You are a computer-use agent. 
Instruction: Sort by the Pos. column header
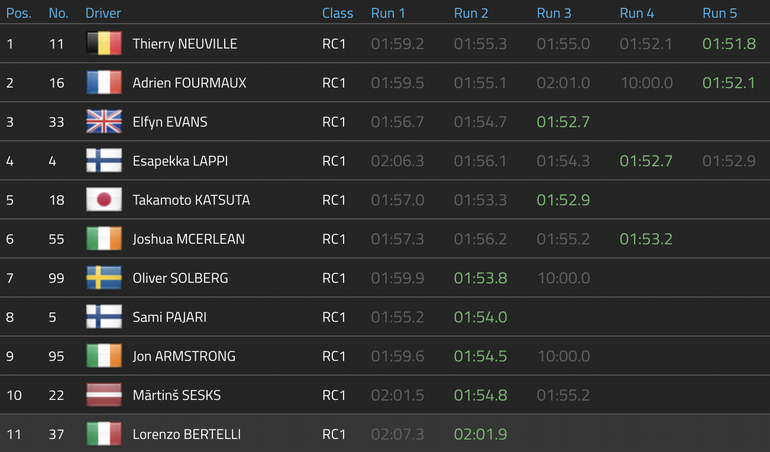(x=19, y=13)
